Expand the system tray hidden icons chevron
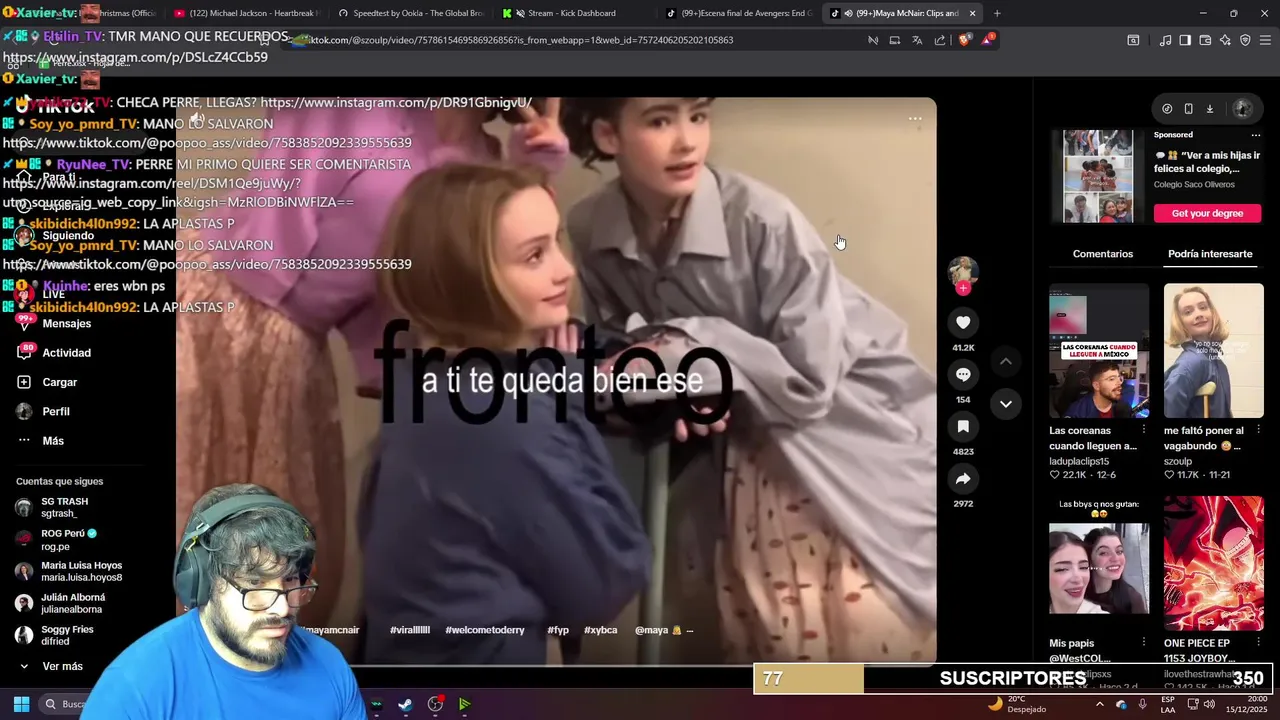 [1099, 704]
